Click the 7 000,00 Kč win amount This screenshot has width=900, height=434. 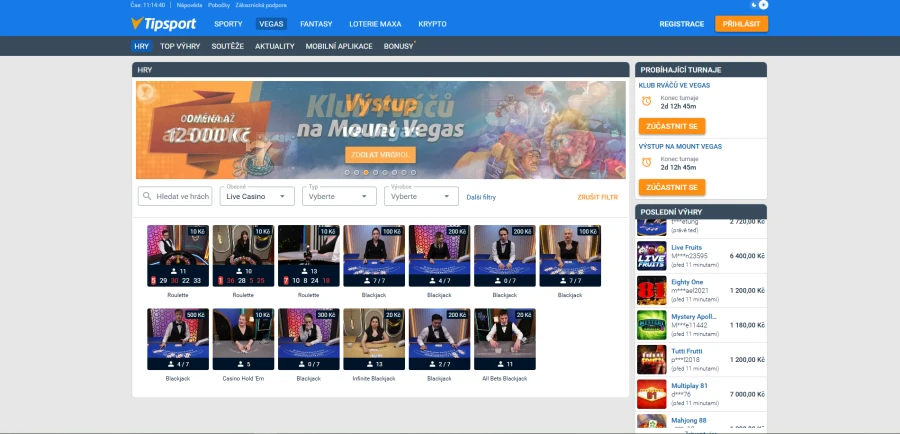pos(747,394)
